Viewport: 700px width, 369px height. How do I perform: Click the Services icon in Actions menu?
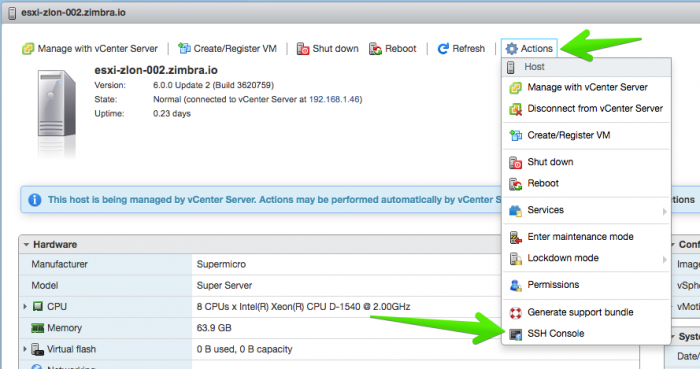pos(516,211)
